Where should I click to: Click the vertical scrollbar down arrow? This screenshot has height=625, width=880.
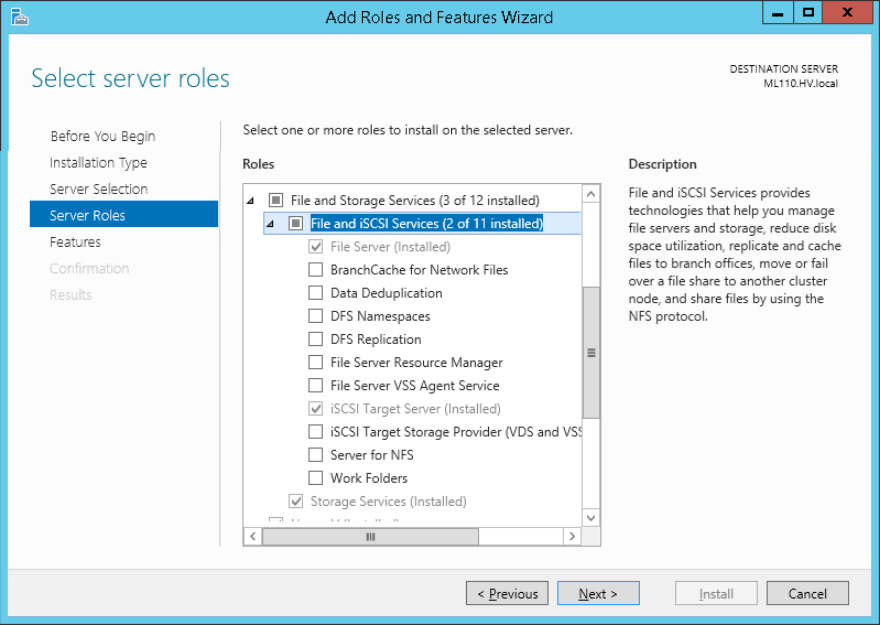590,517
